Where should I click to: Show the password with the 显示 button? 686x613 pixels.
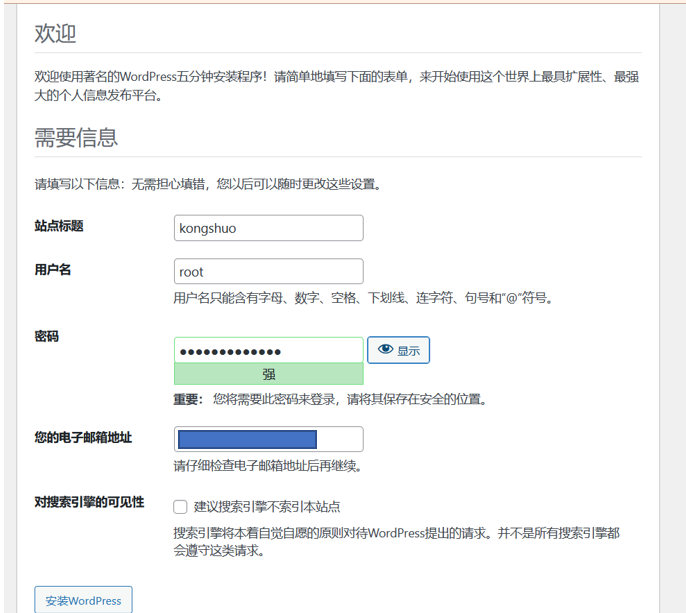[x=399, y=350]
